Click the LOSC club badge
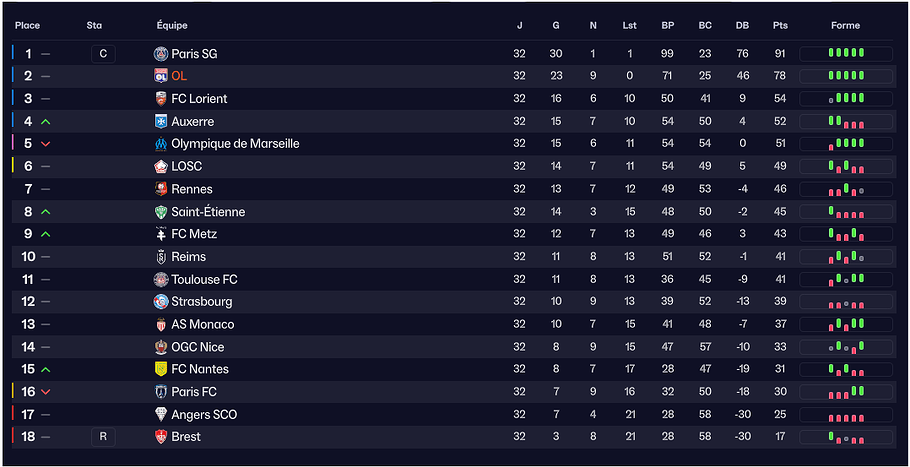This screenshot has height=467, width=910. coord(161,166)
